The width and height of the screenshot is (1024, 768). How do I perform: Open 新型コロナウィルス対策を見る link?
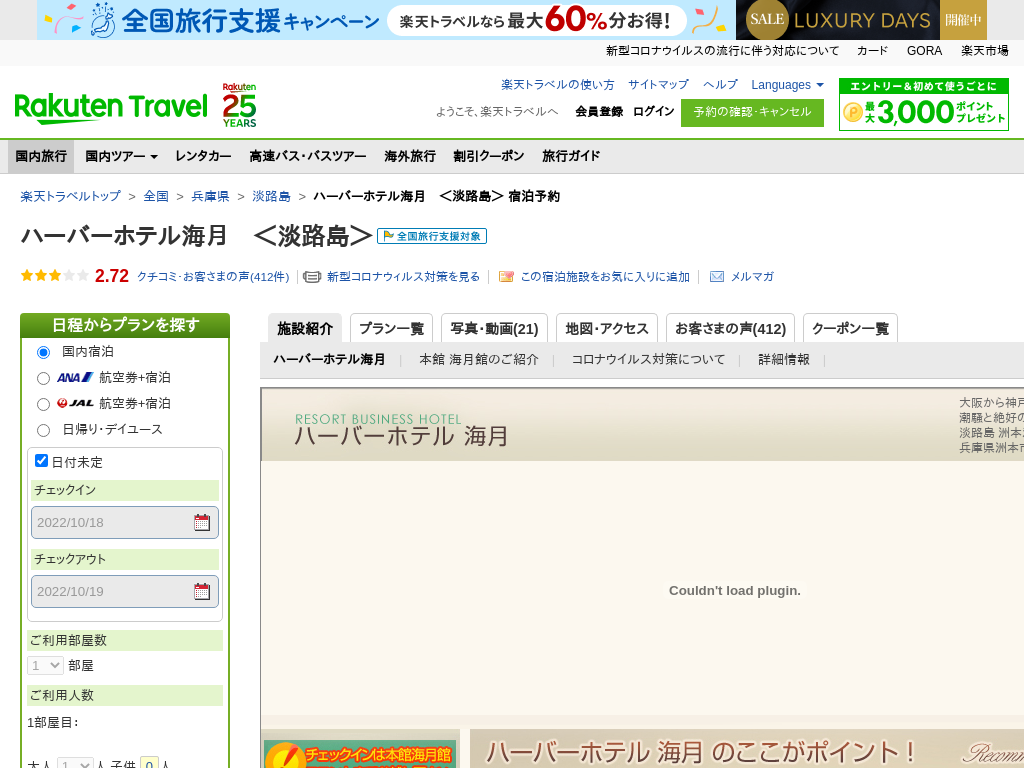coord(403,277)
